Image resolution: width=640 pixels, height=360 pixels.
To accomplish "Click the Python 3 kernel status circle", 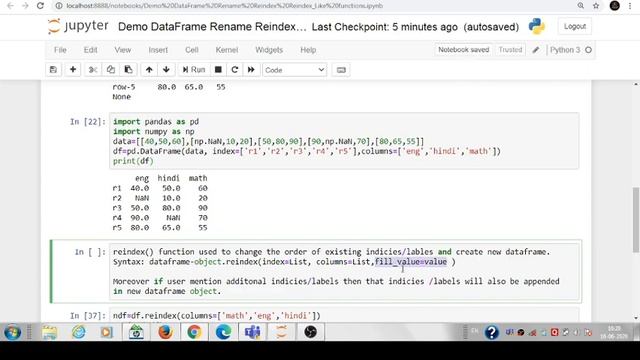I will [588, 50].
